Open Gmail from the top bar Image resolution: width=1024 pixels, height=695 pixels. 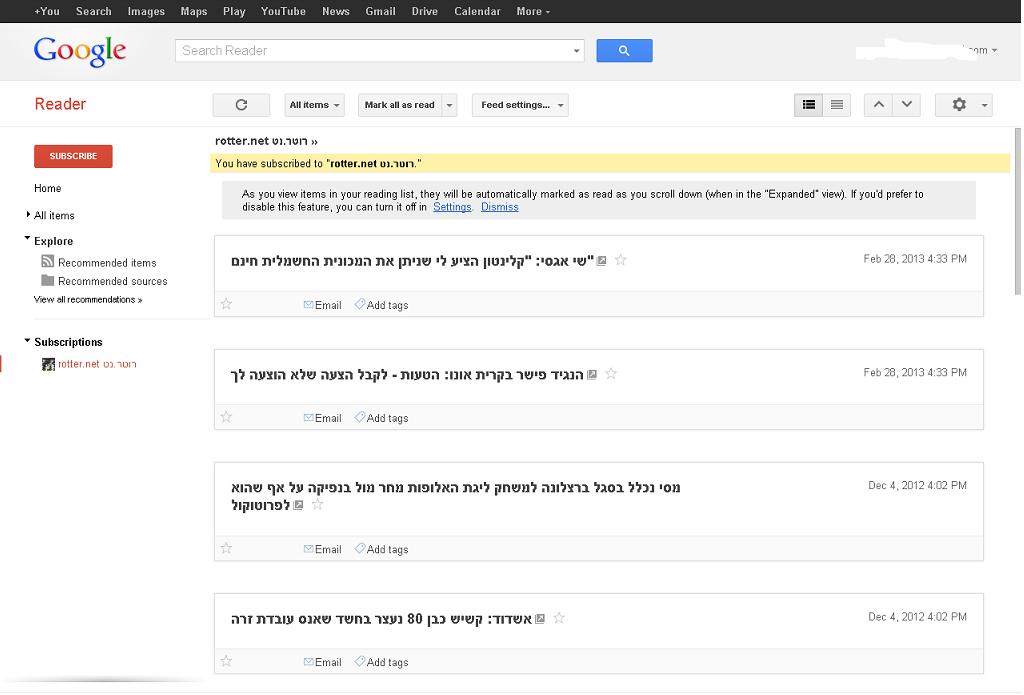(380, 11)
